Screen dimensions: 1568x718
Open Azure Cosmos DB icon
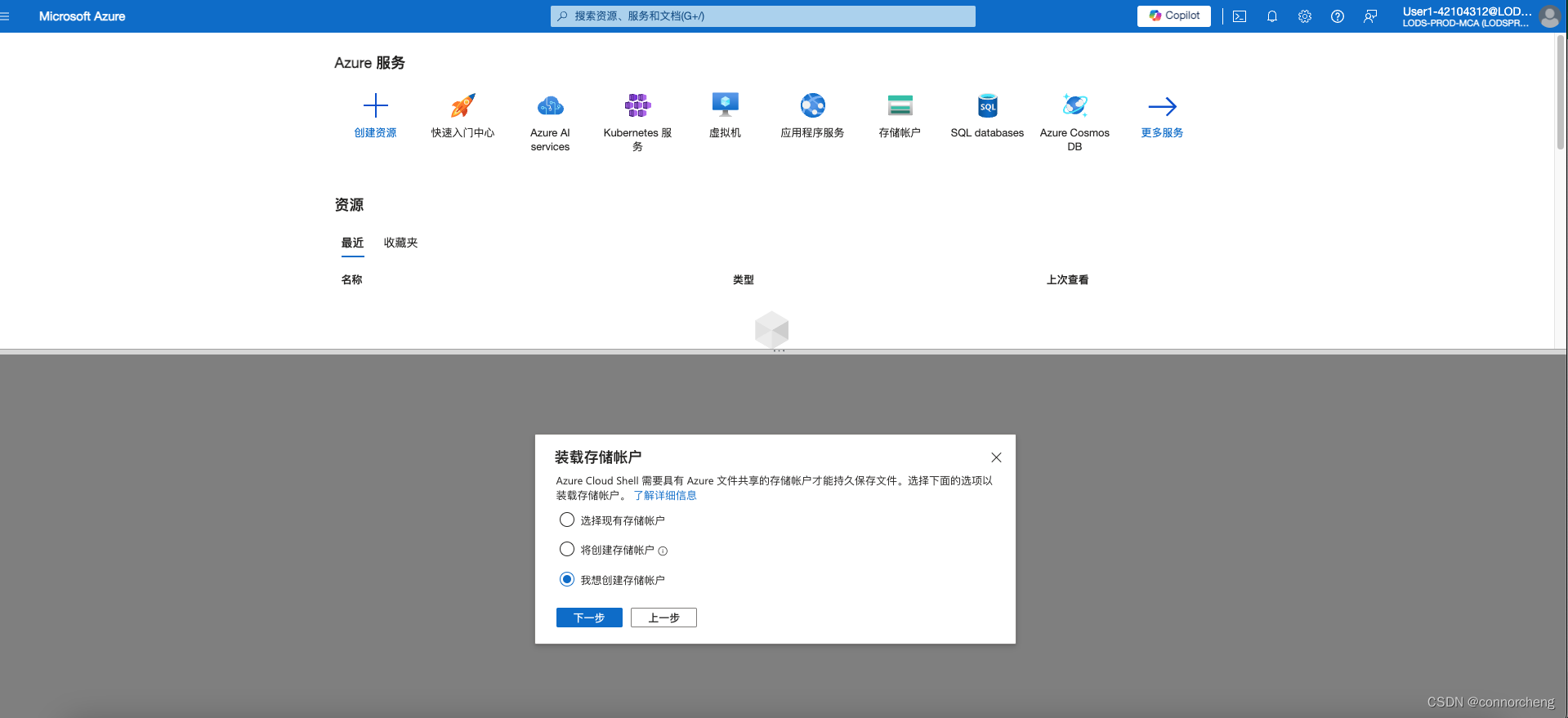coord(1074,105)
